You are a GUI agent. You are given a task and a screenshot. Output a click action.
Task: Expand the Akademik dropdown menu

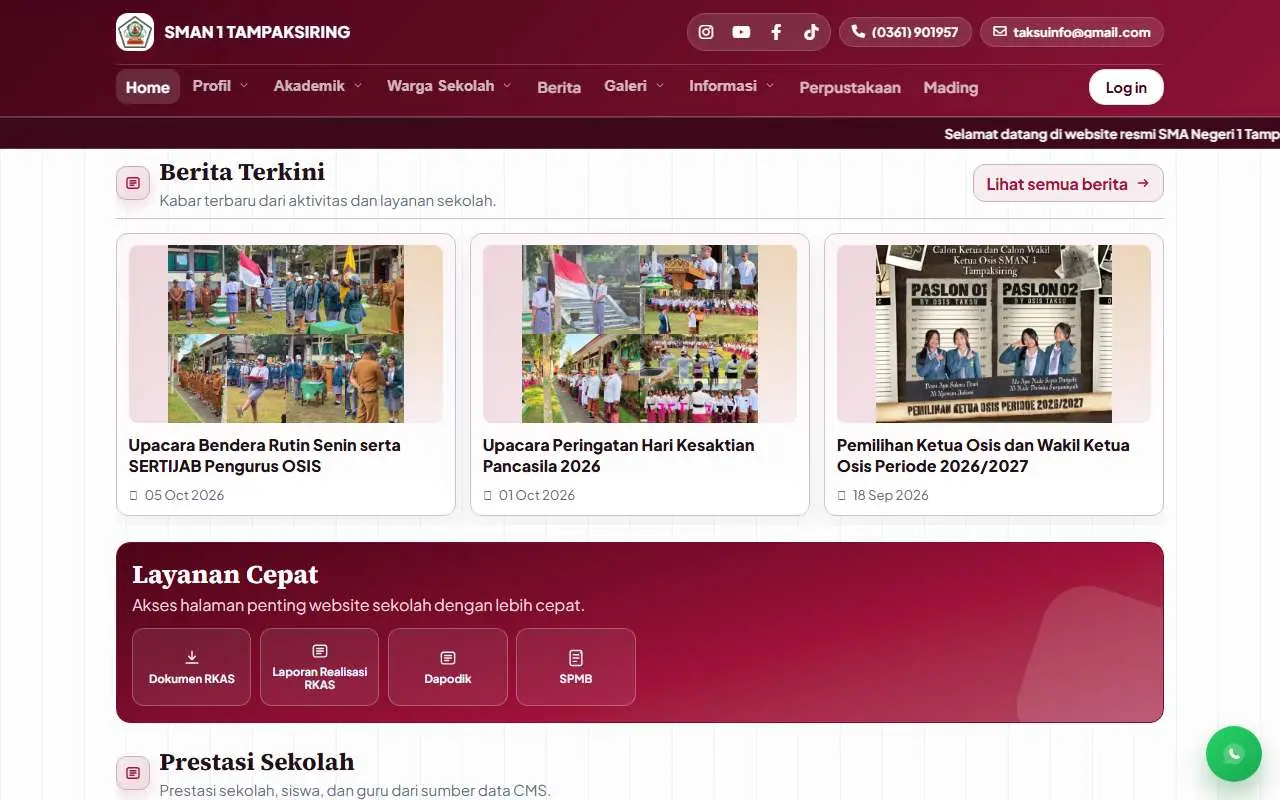[318, 86]
